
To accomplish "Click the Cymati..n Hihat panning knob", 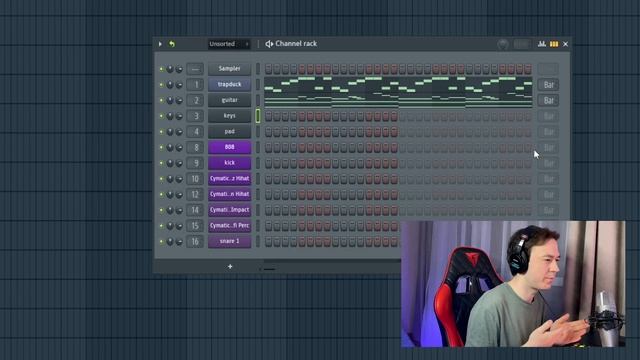I will point(170,194).
